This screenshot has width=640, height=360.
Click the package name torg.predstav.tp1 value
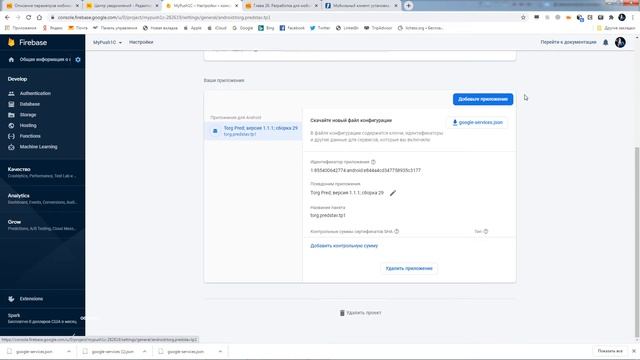click(328, 215)
